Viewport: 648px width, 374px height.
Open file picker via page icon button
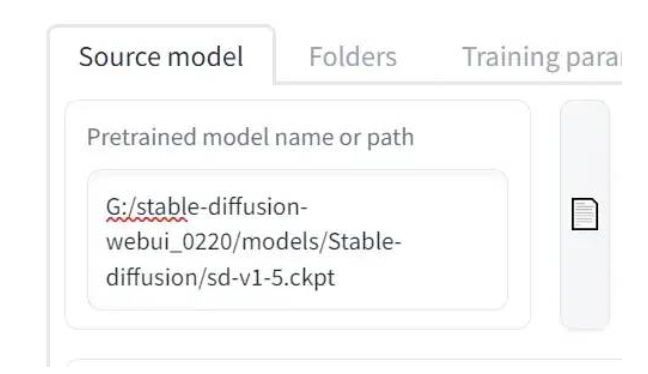pos(584,214)
